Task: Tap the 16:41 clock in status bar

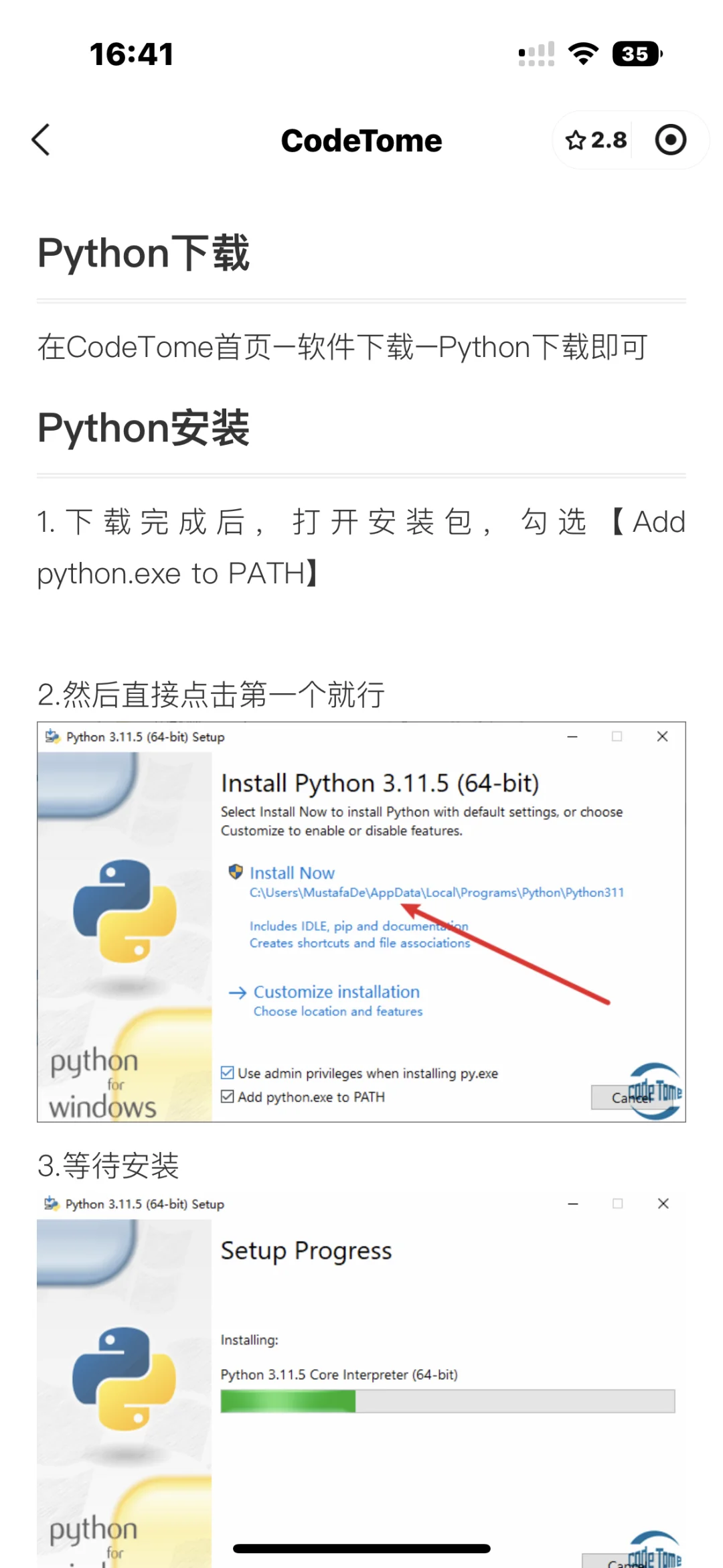Action: 132,54
